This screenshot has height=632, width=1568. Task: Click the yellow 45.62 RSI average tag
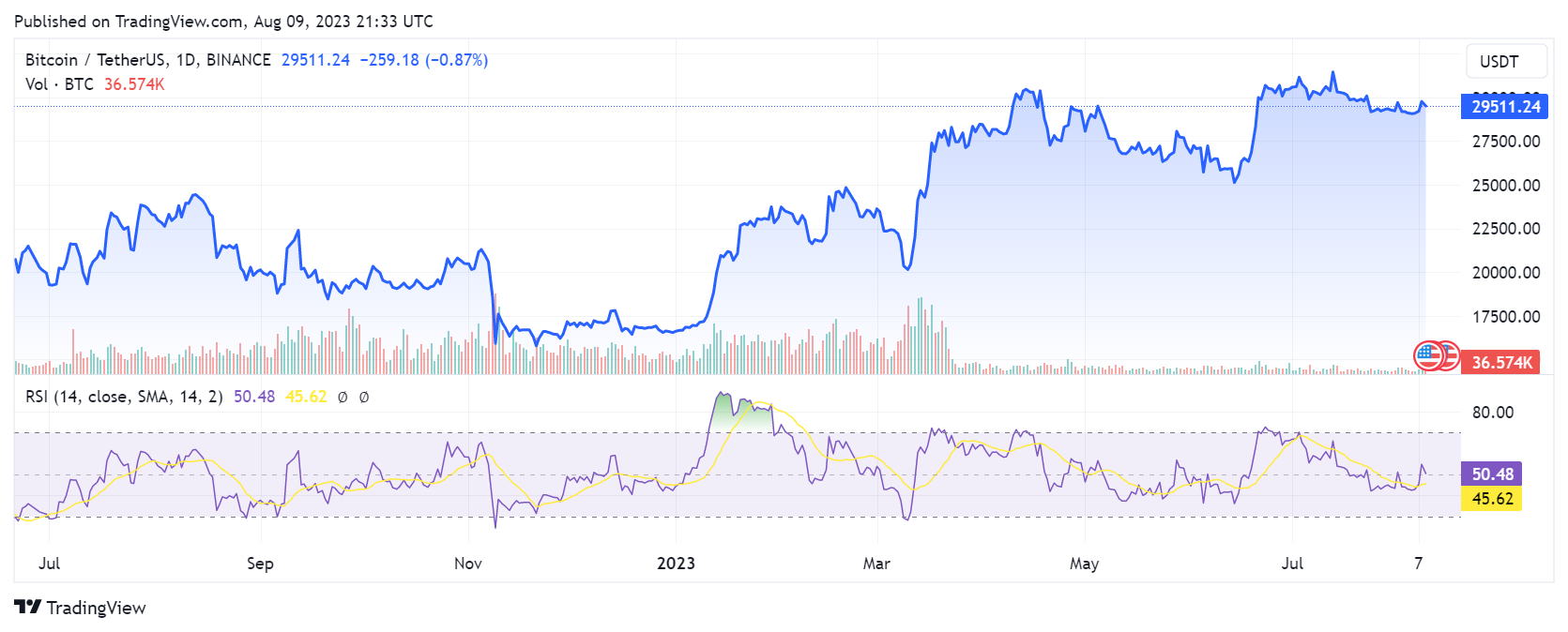(x=1492, y=499)
